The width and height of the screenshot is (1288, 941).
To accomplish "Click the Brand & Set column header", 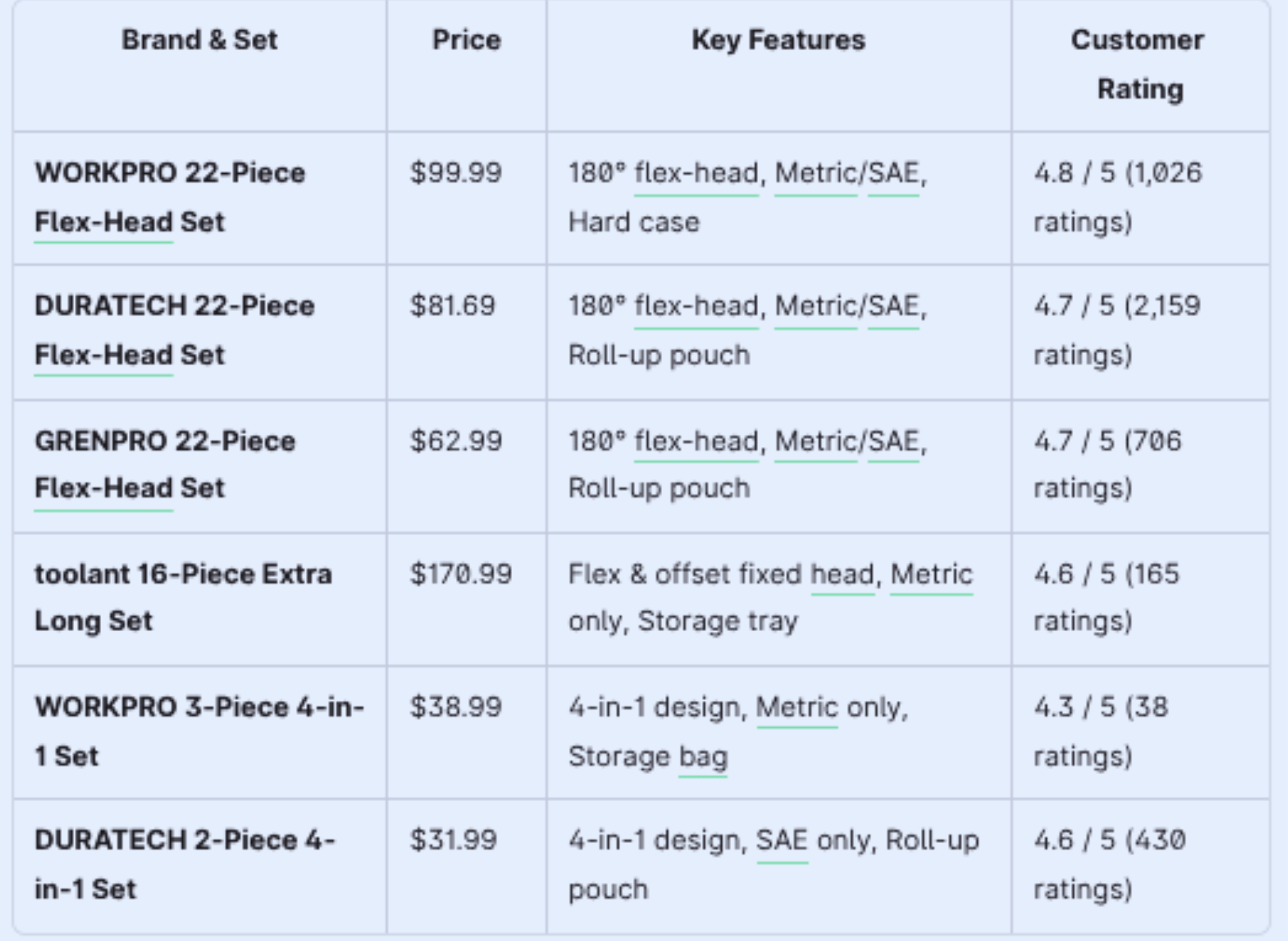I will [200, 40].
